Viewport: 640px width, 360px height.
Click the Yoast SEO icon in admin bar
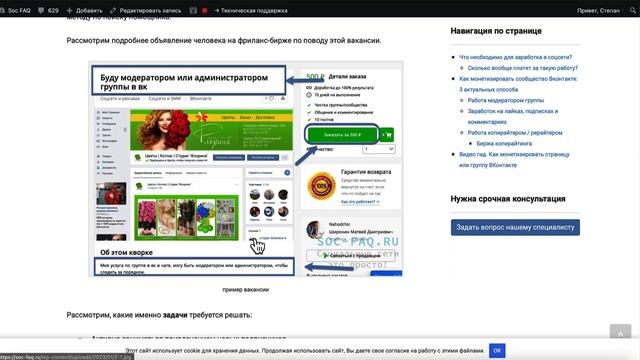click(193, 11)
